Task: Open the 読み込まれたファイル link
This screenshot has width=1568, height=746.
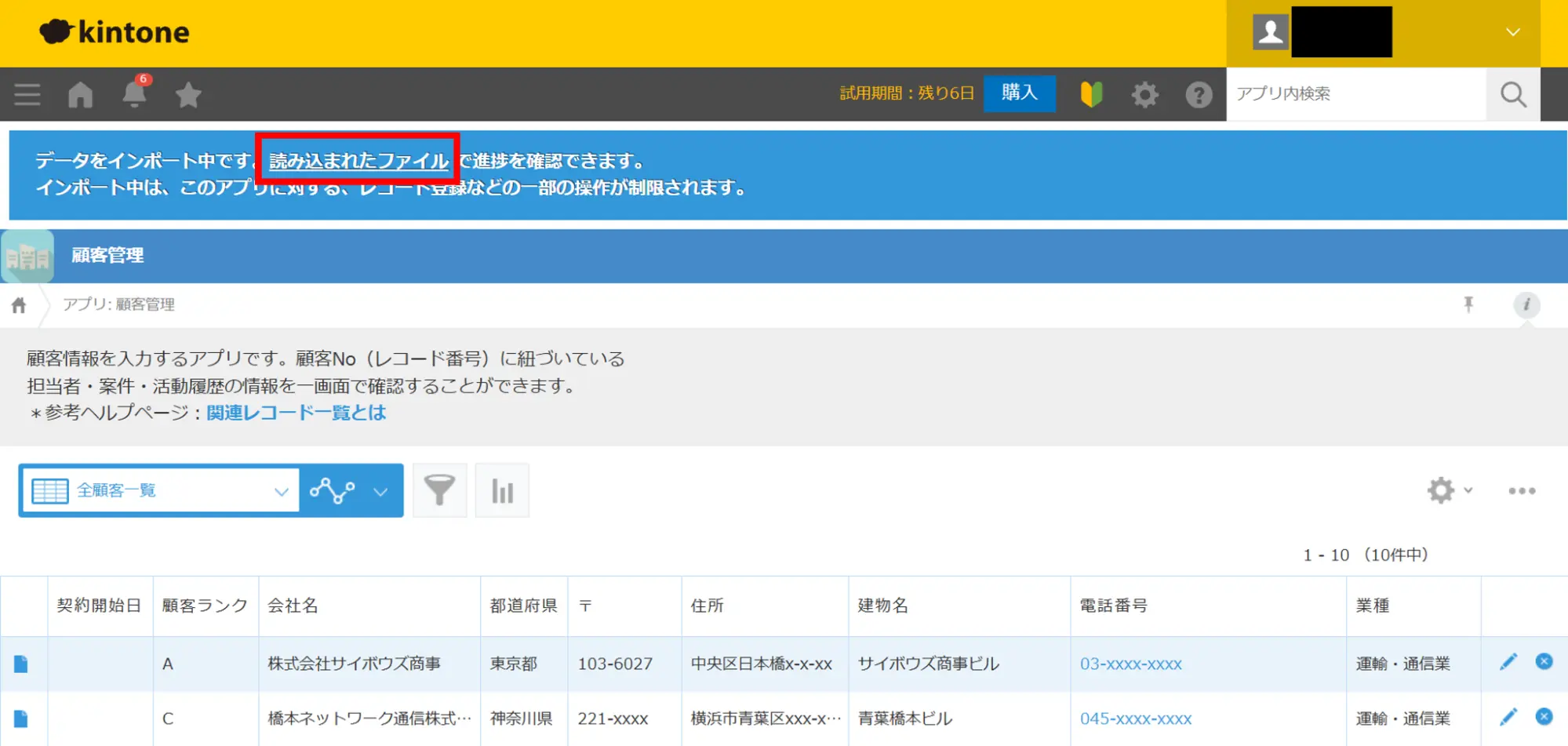Action: tap(358, 161)
